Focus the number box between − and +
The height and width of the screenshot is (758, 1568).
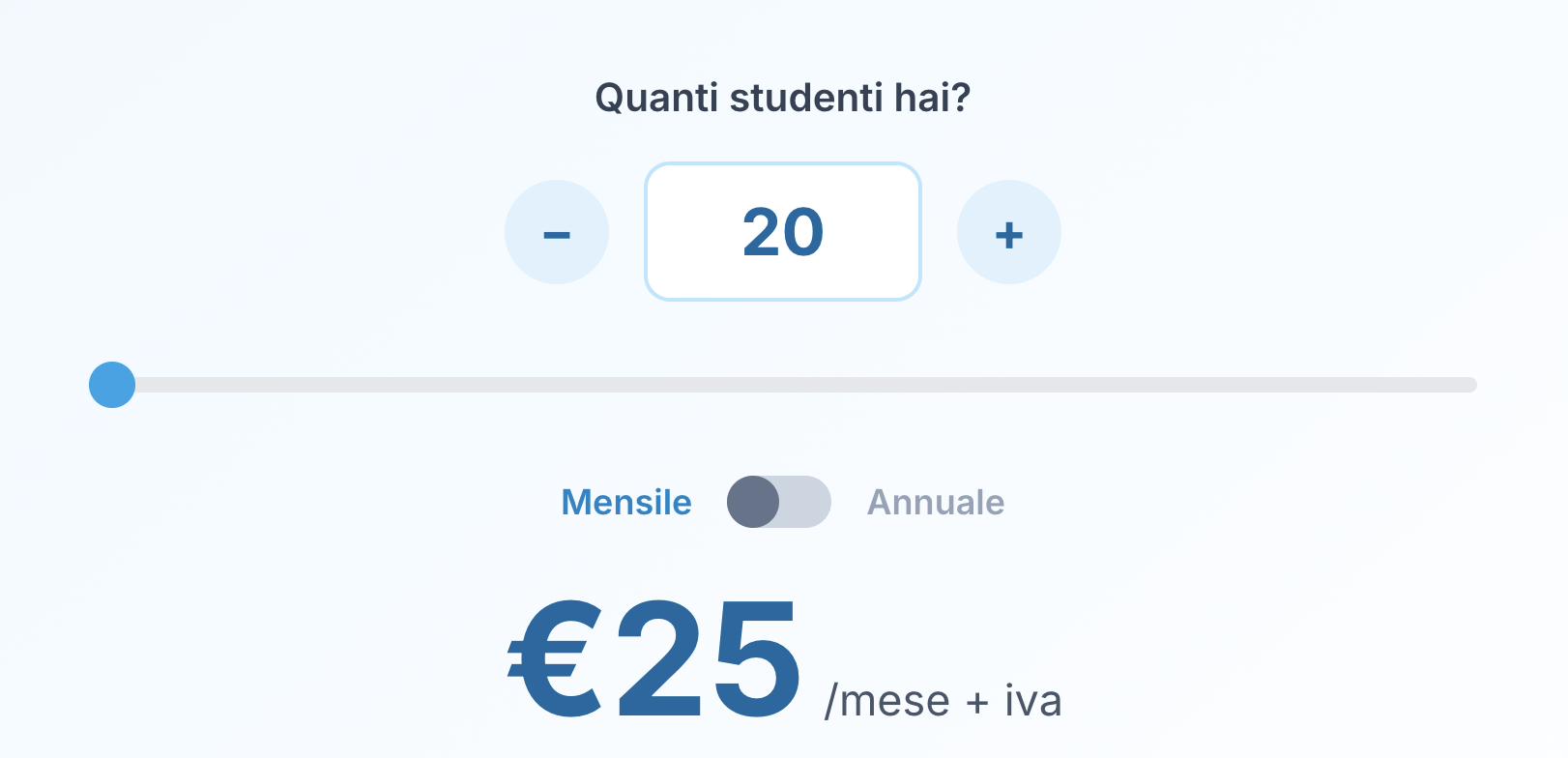tap(783, 232)
